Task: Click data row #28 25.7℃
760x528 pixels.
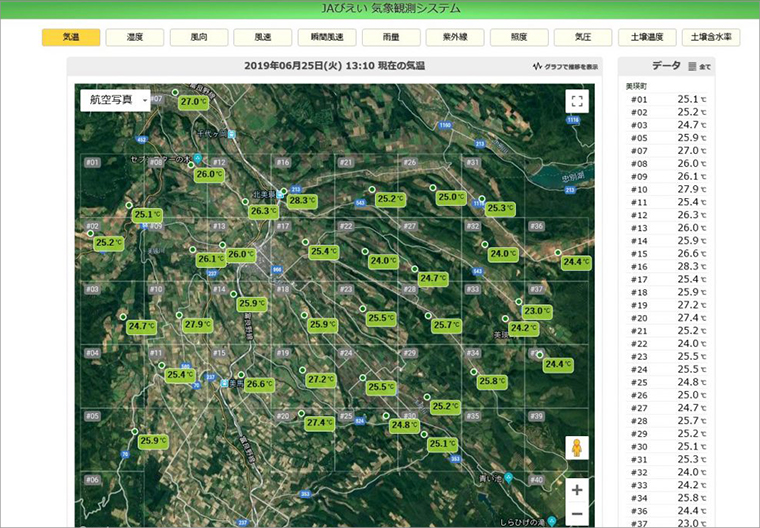Action: tap(667, 421)
